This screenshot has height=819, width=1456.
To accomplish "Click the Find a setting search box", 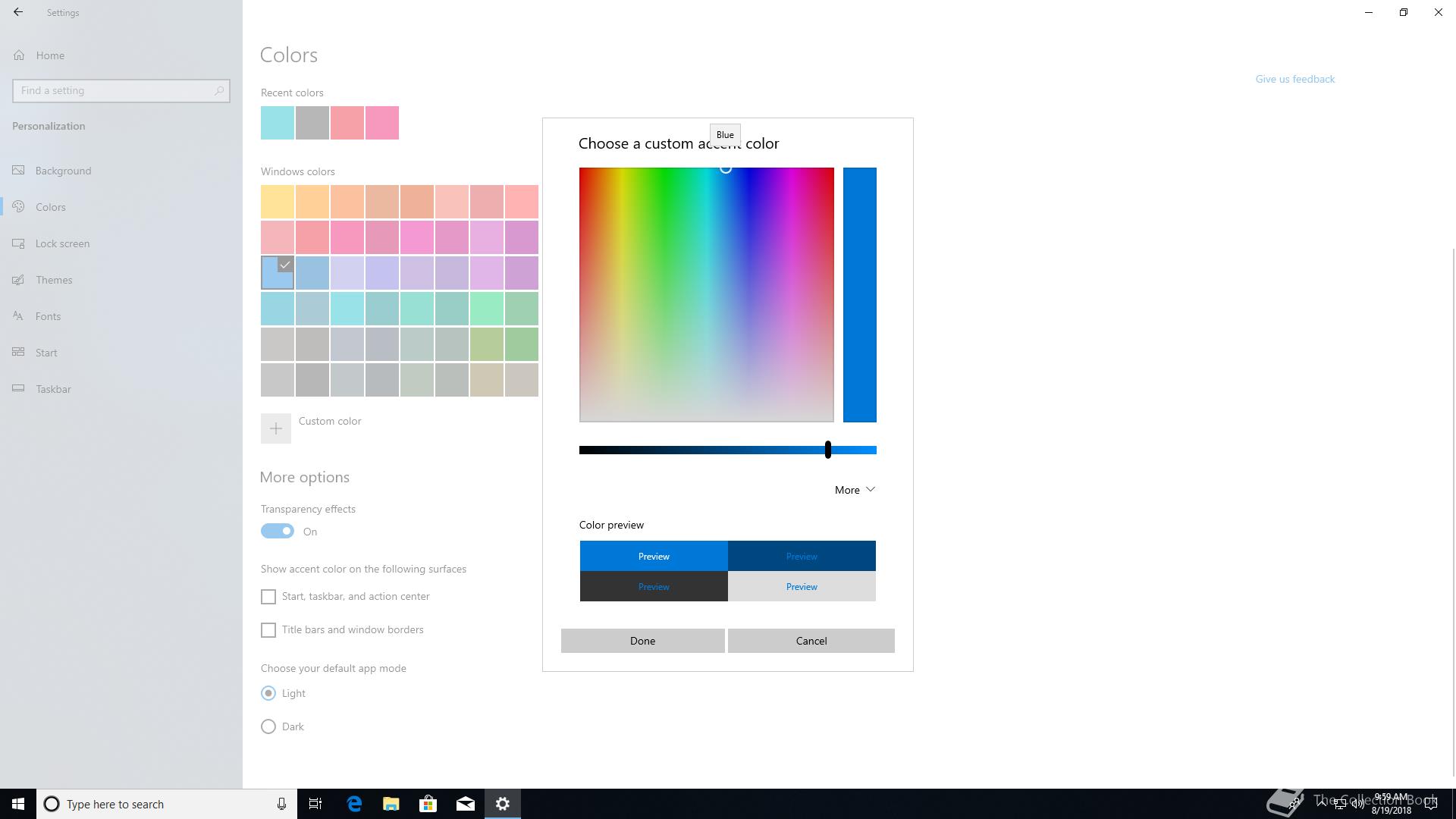I will [114, 91].
